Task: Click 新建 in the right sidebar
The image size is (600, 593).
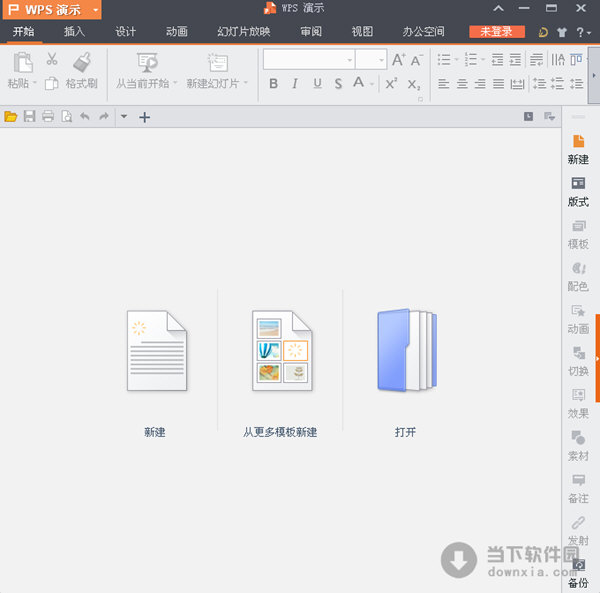Action: [578, 150]
